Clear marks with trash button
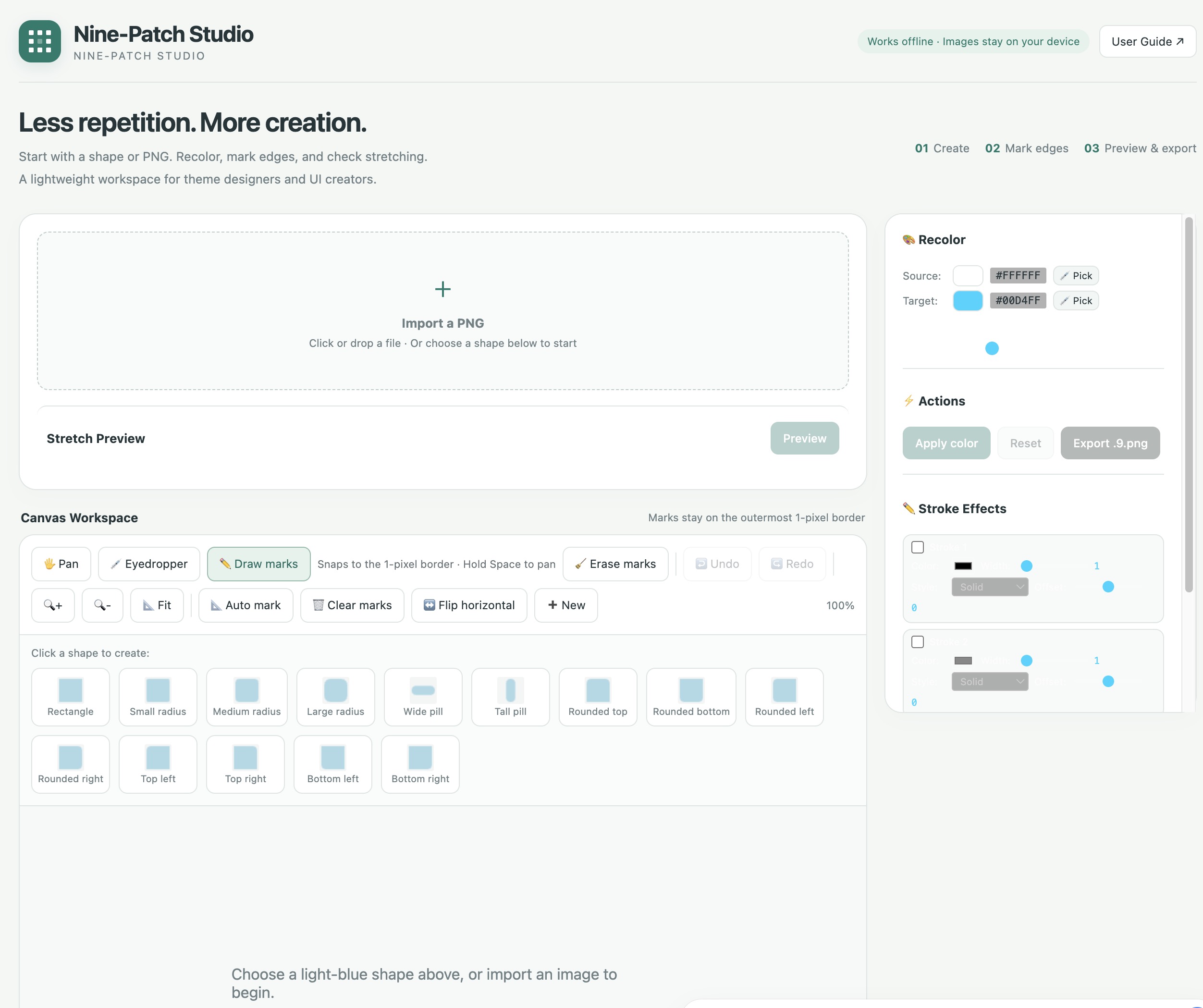Image resolution: width=1203 pixels, height=1008 pixels. click(352, 605)
